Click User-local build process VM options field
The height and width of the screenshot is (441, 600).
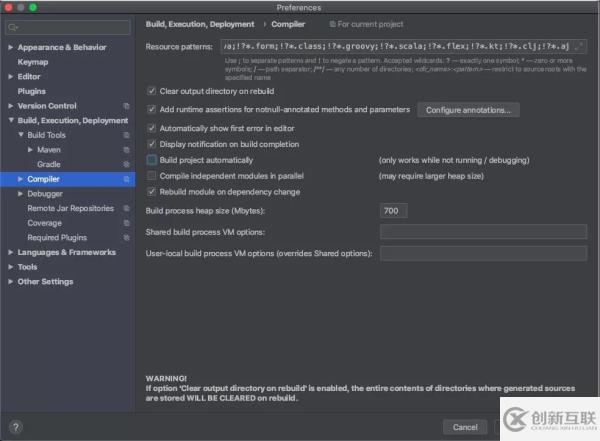click(483, 253)
